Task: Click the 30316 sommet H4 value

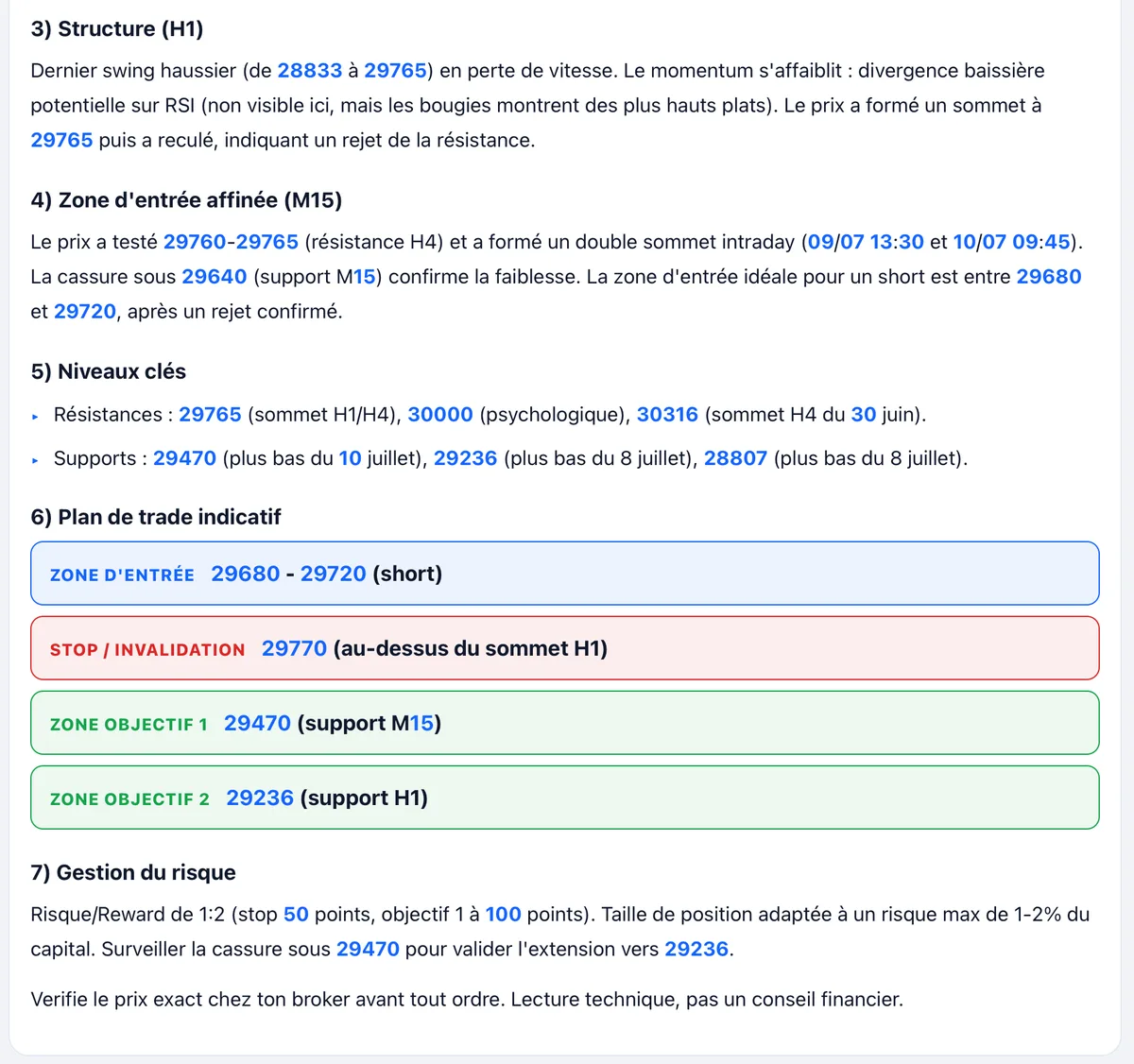Action: (667, 415)
